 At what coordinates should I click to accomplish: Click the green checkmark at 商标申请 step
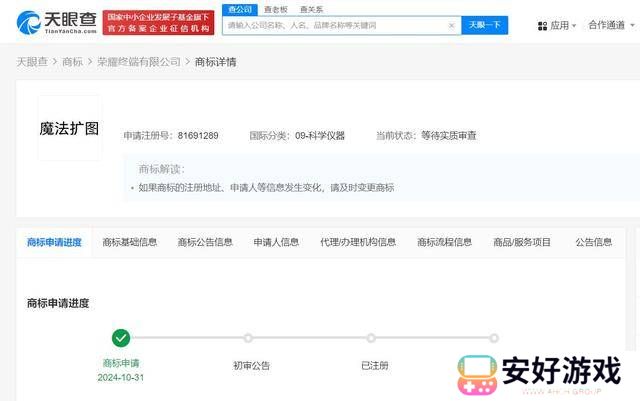121,338
